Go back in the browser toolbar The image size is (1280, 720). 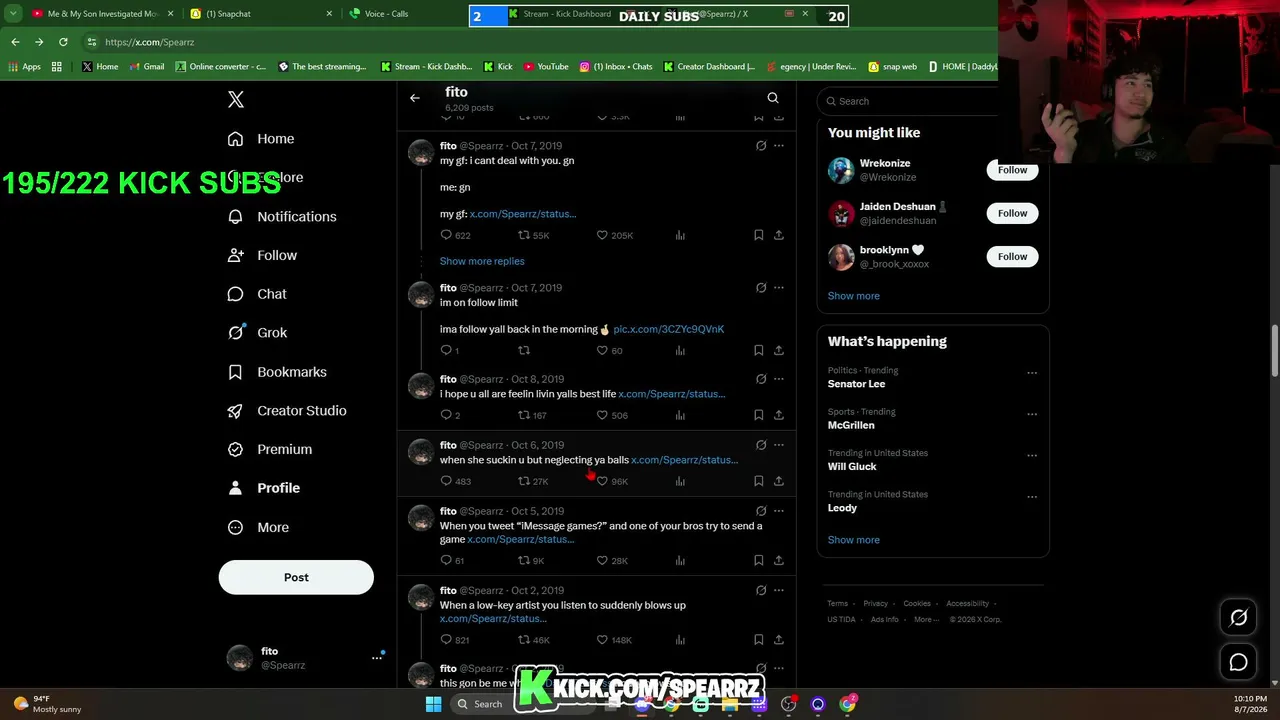point(15,42)
